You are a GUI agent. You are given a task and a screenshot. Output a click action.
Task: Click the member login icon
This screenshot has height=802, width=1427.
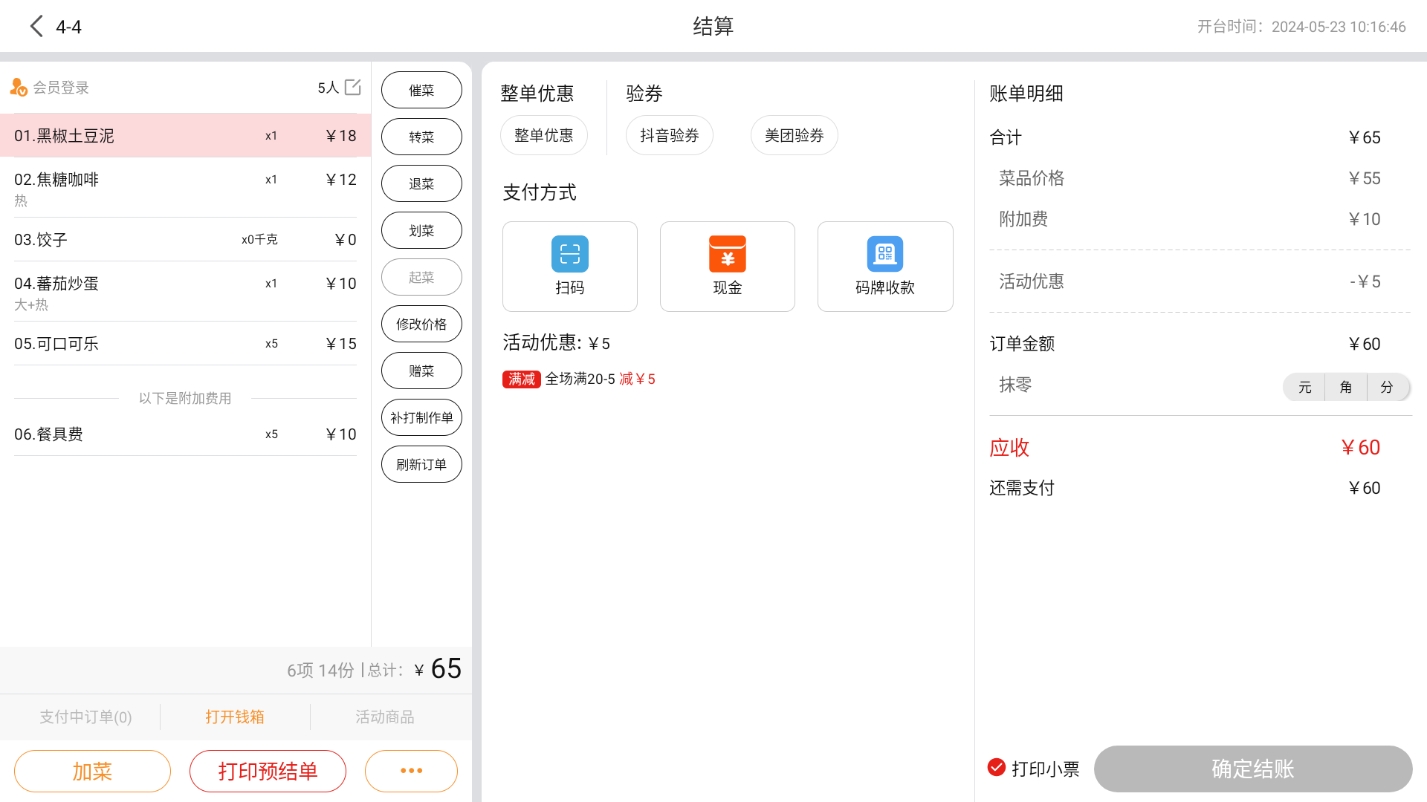pyautogui.click(x=18, y=88)
